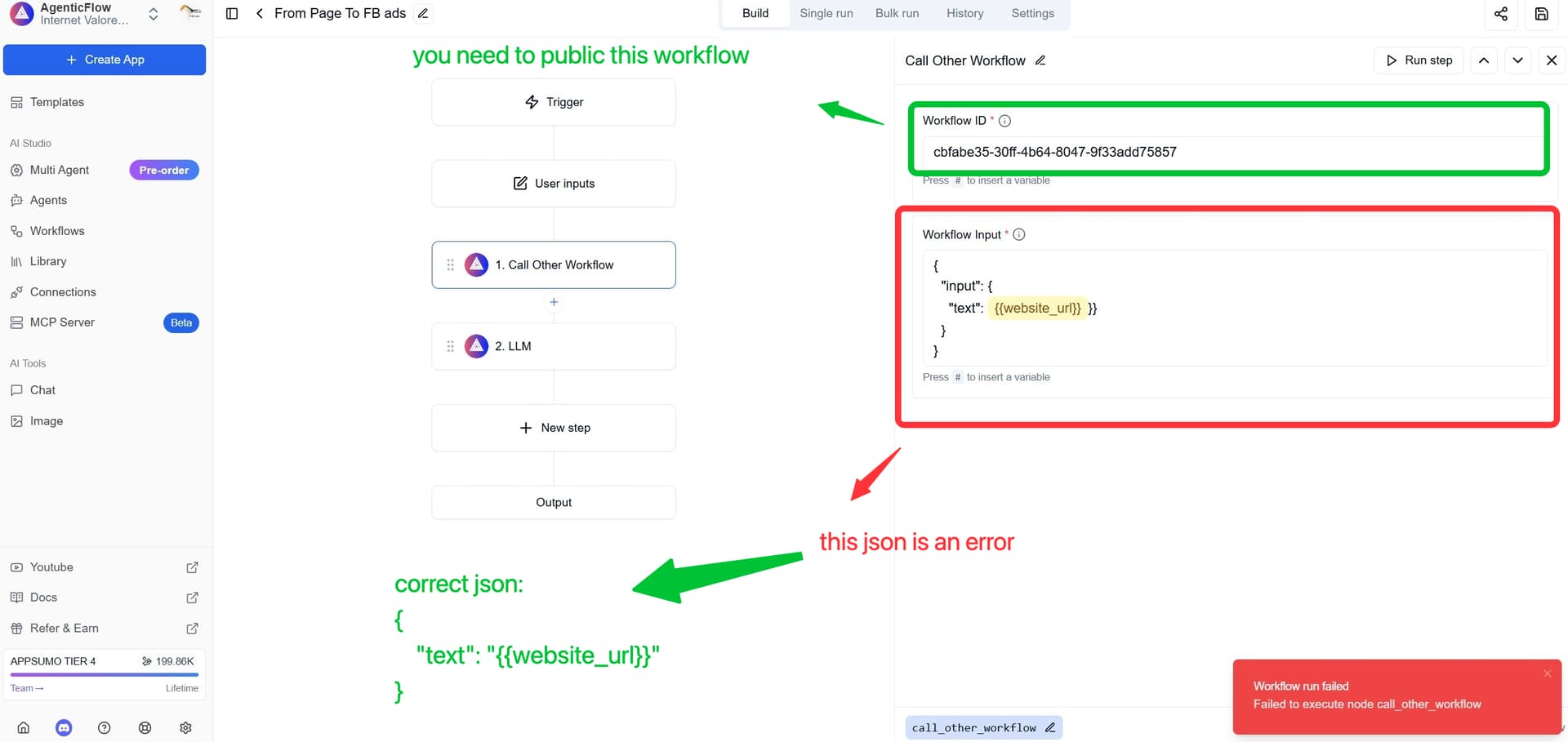Viewport: 1568px width, 742px height.
Task: Click the New step button
Action: (x=554, y=428)
